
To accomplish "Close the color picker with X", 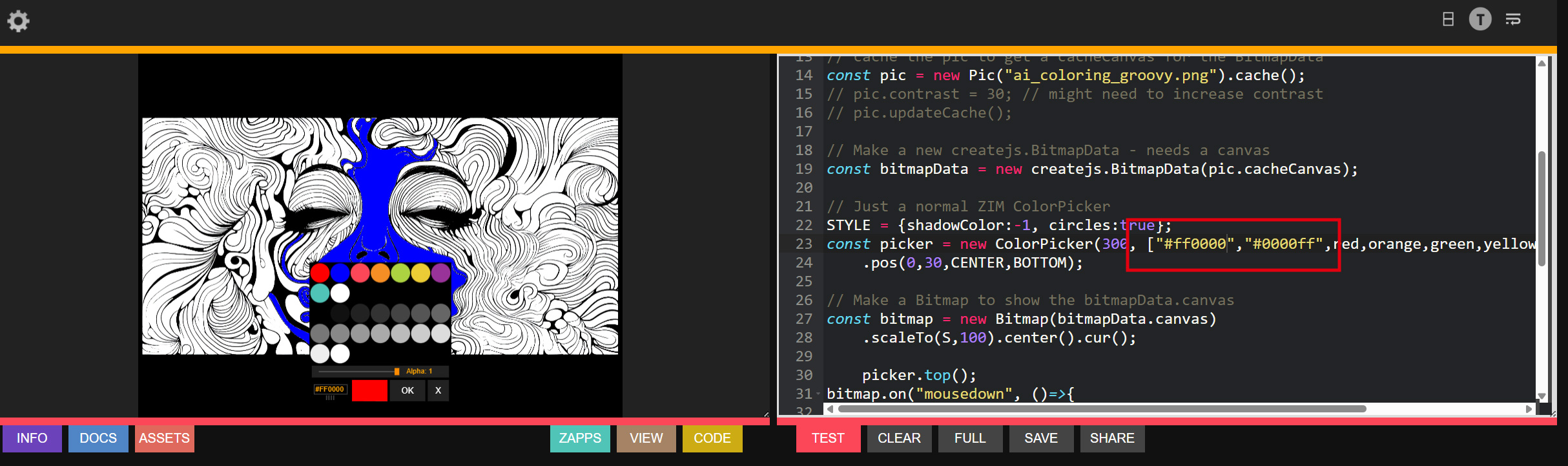I will pyautogui.click(x=438, y=390).
